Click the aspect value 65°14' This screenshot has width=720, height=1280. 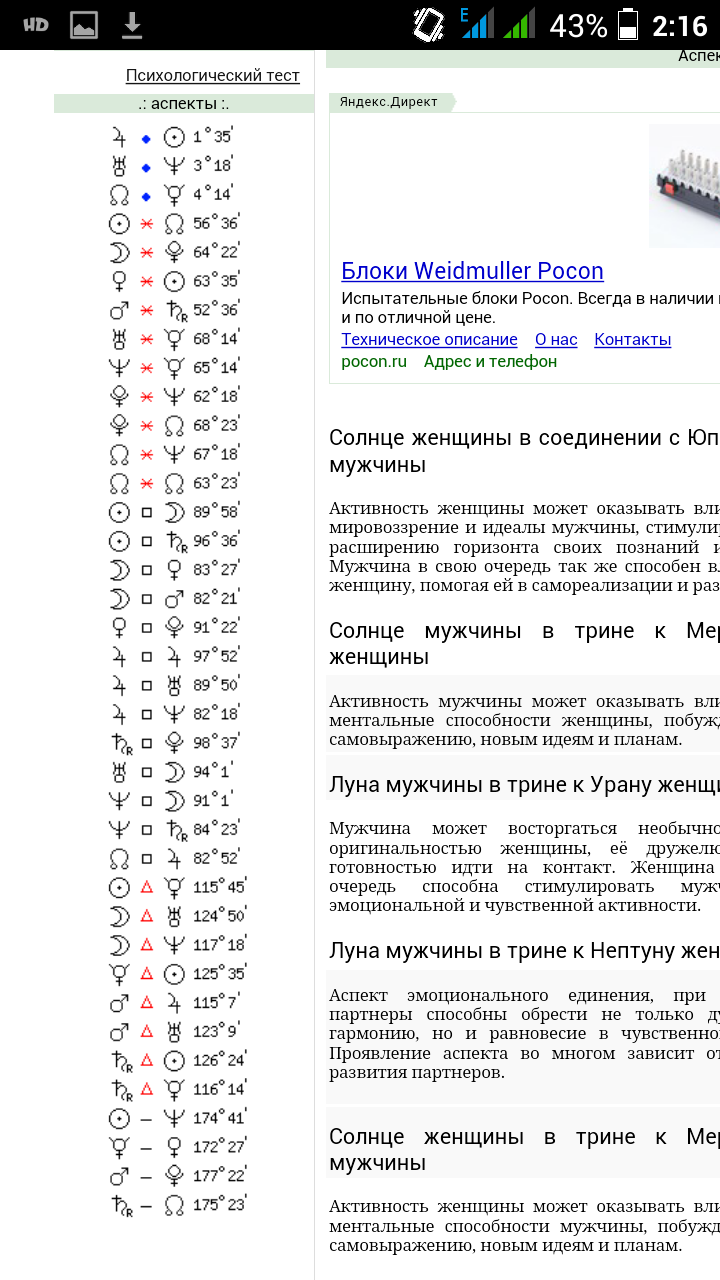point(216,368)
